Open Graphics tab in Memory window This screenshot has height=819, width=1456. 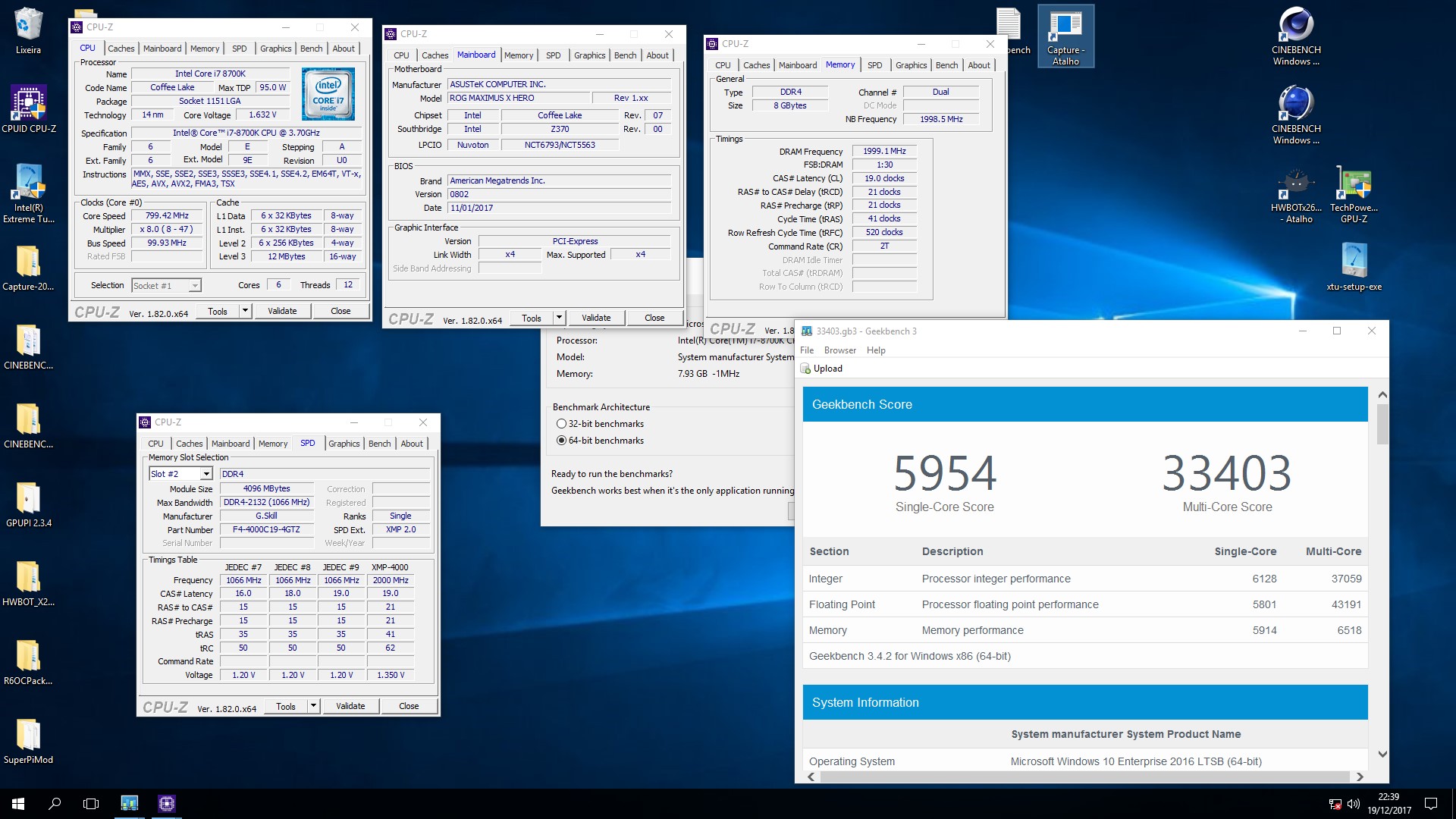(911, 65)
